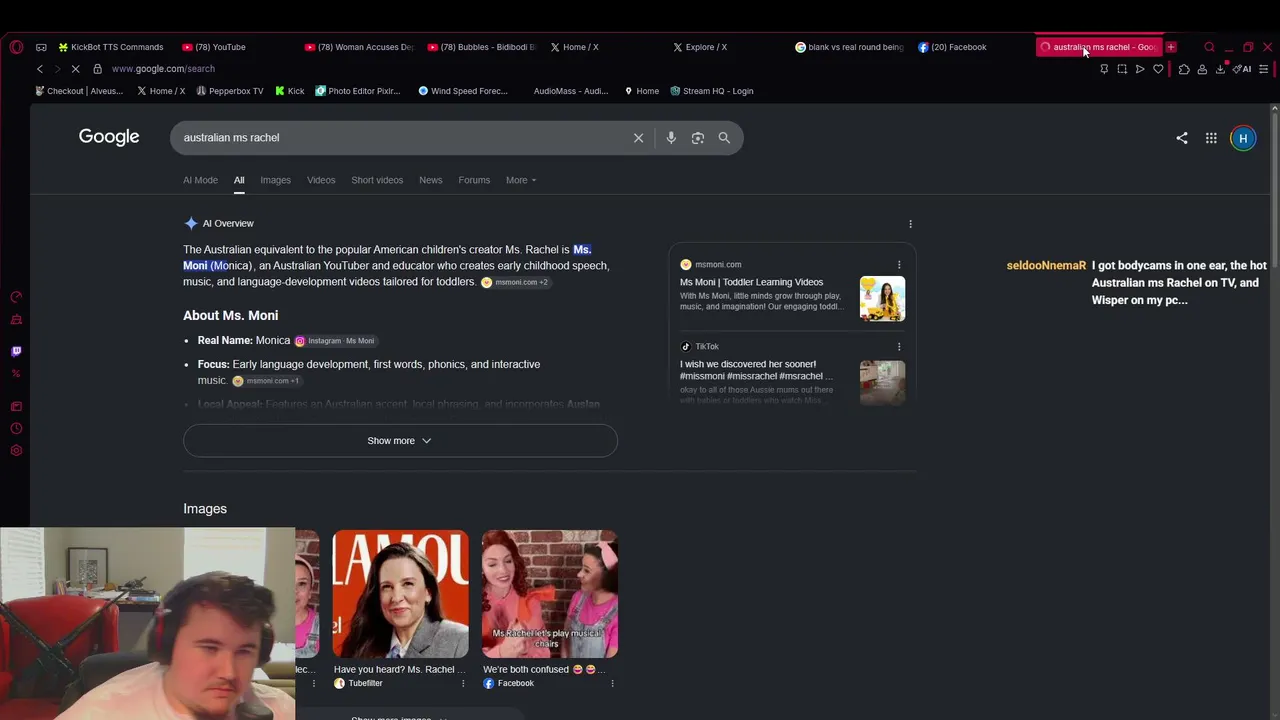The height and width of the screenshot is (720, 1280).
Task: Select the AI Mode search filter
Action: [x=200, y=180]
